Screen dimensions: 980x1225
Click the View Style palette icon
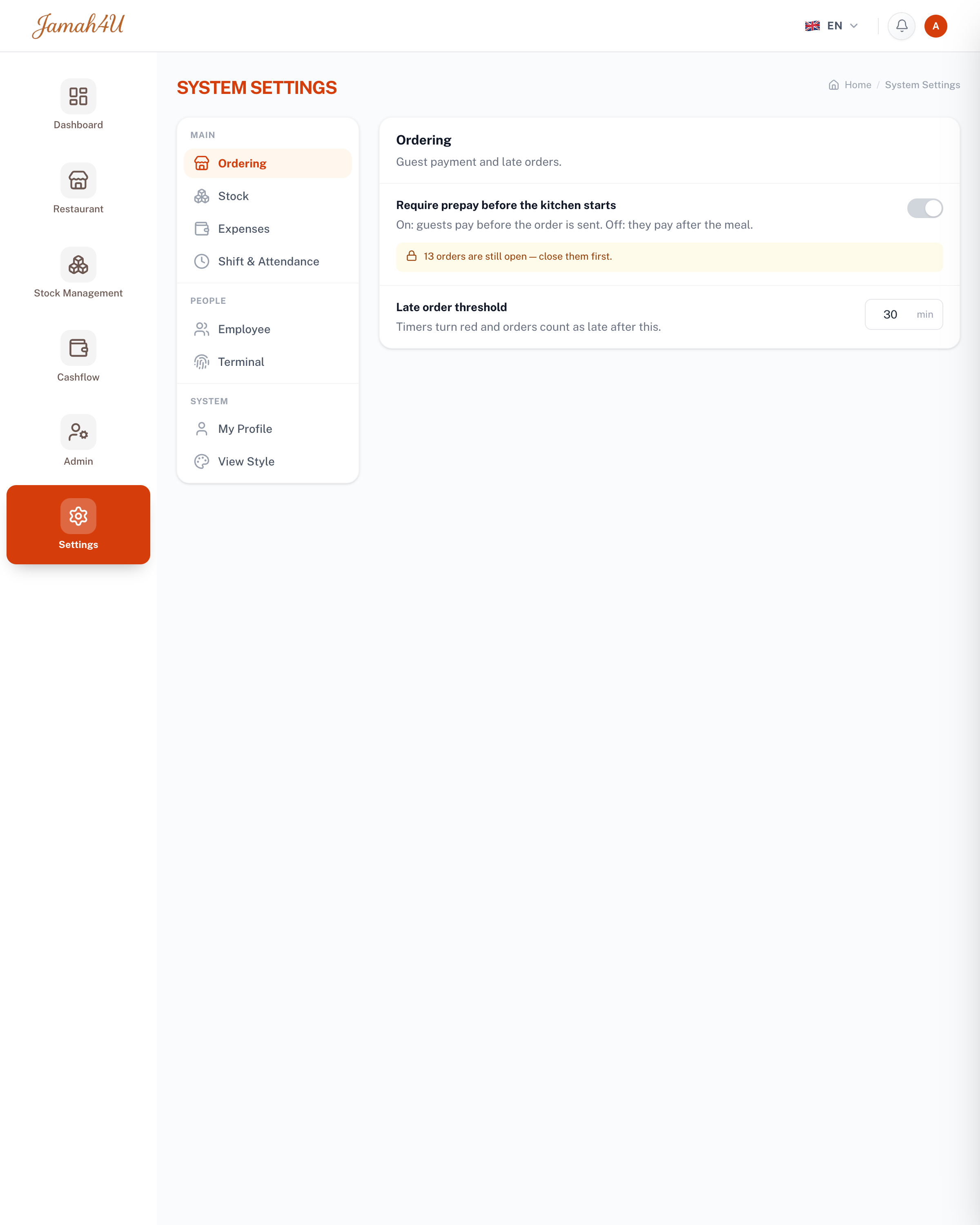click(x=202, y=461)
